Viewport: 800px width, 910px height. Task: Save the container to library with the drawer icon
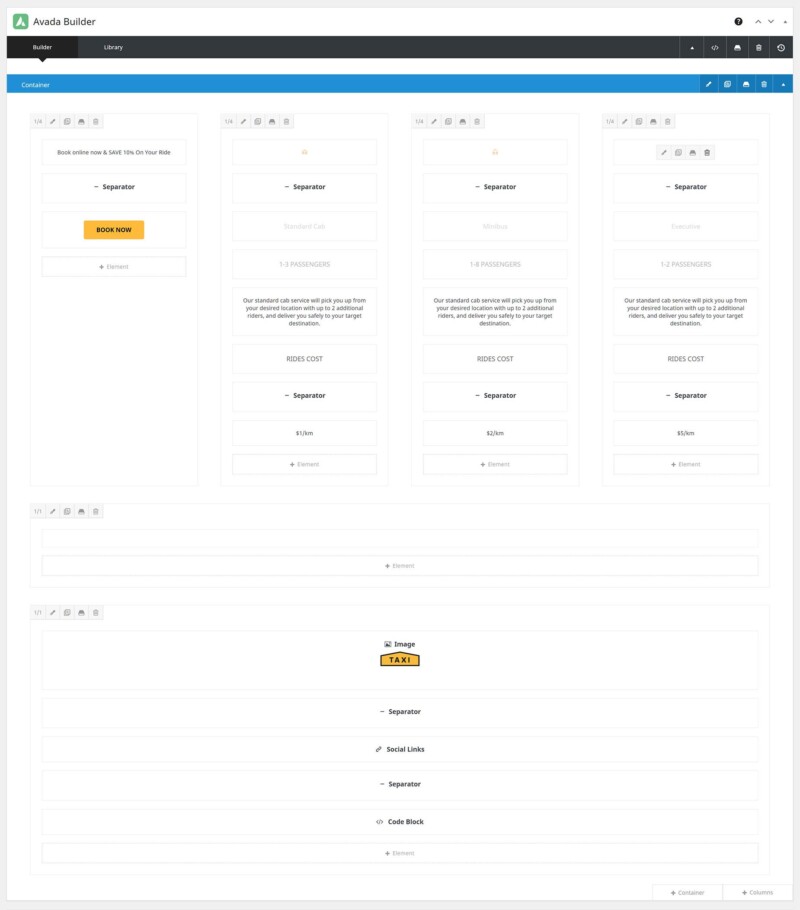(746, 84)
